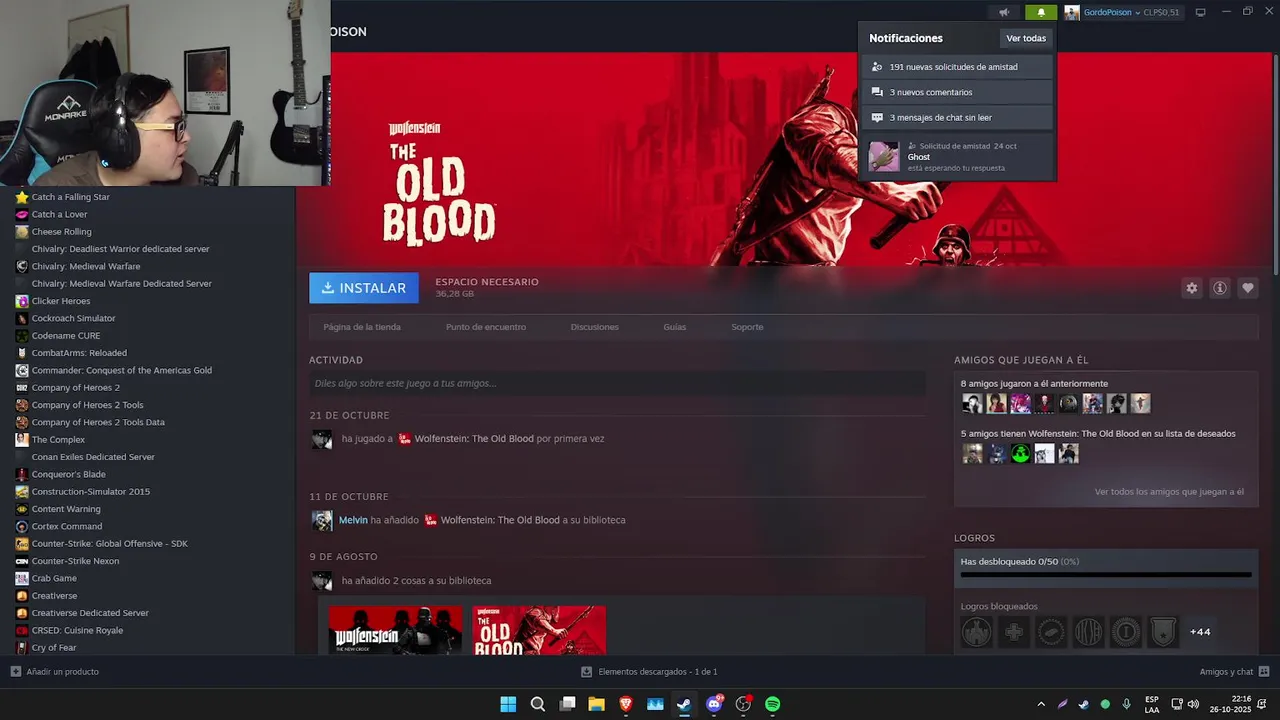Viewport: 1280px width, 720px height.
Task: Open the Task View taskbar icon
Action: (567, 704)
